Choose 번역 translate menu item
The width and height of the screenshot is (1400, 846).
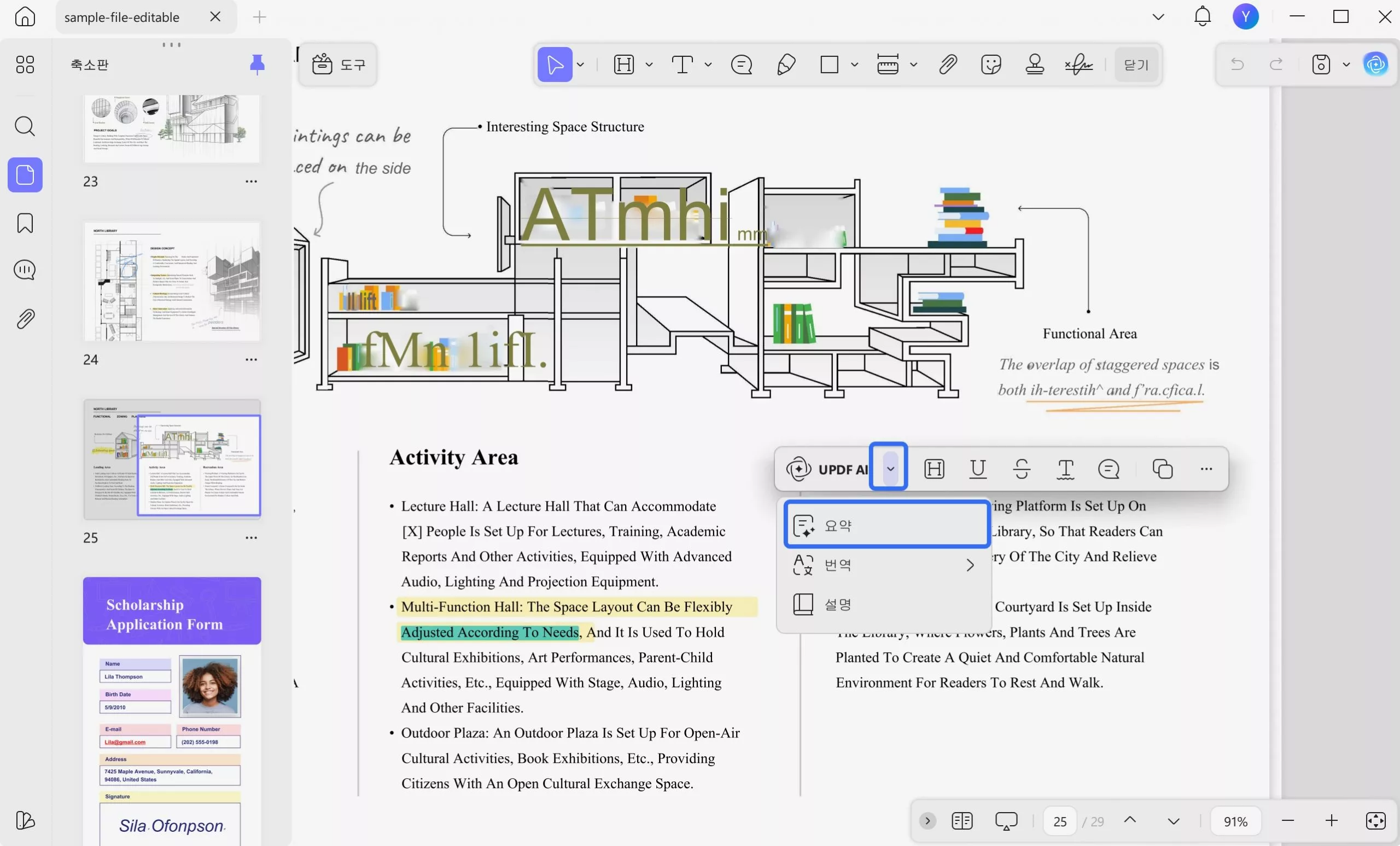click(884, 564)
